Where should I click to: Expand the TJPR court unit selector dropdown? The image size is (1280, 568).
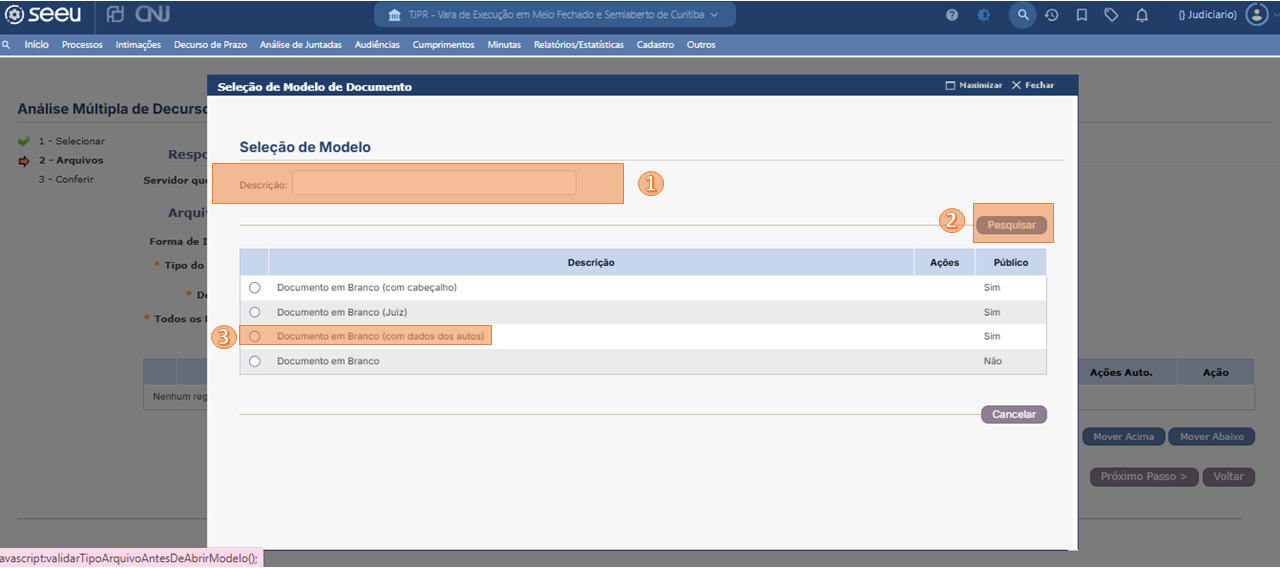[555, 15]
